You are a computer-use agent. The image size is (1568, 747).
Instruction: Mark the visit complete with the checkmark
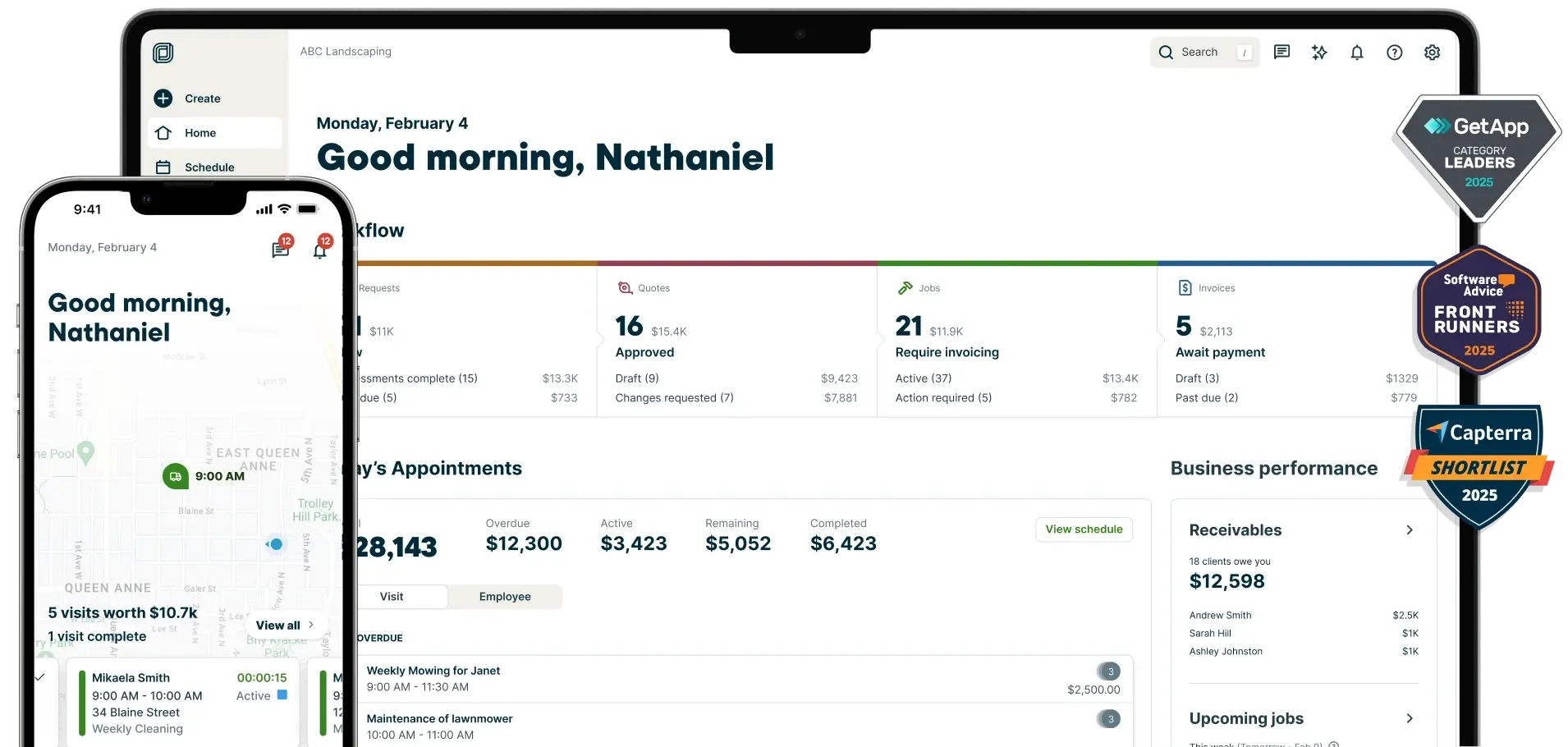(x=39, y=678)
